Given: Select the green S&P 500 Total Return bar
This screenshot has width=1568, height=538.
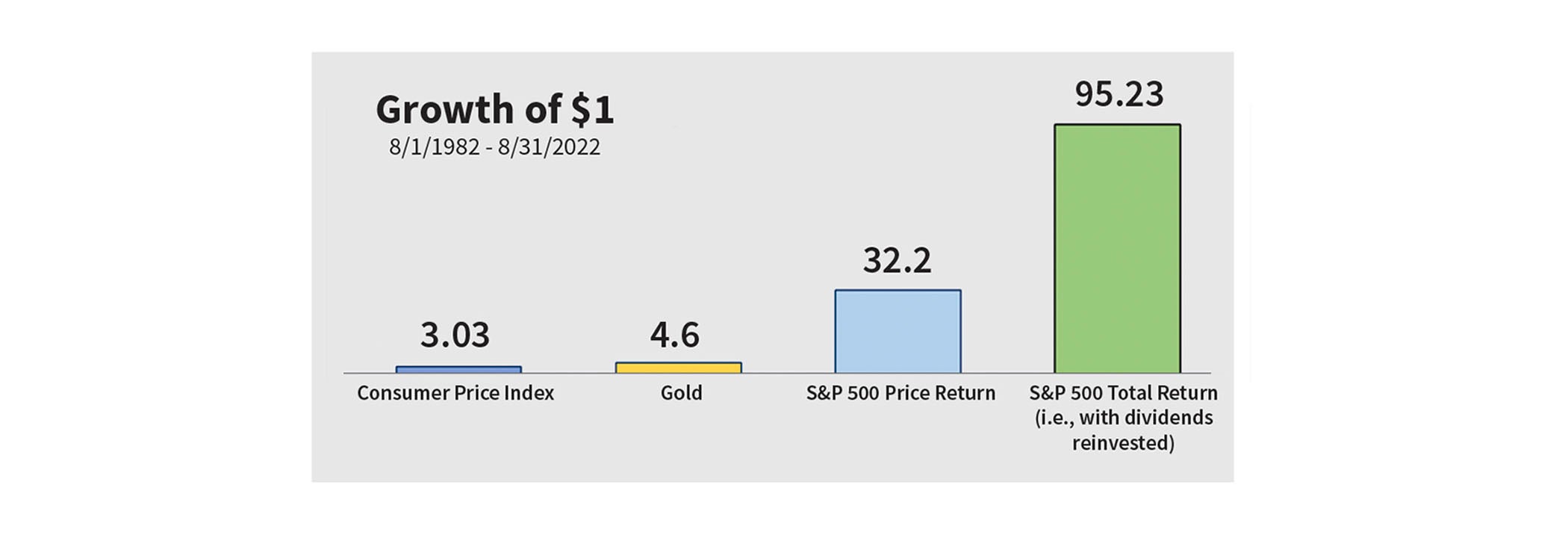Looking at the screenshot, I should pyautogui.click(x=1117, y=248).
